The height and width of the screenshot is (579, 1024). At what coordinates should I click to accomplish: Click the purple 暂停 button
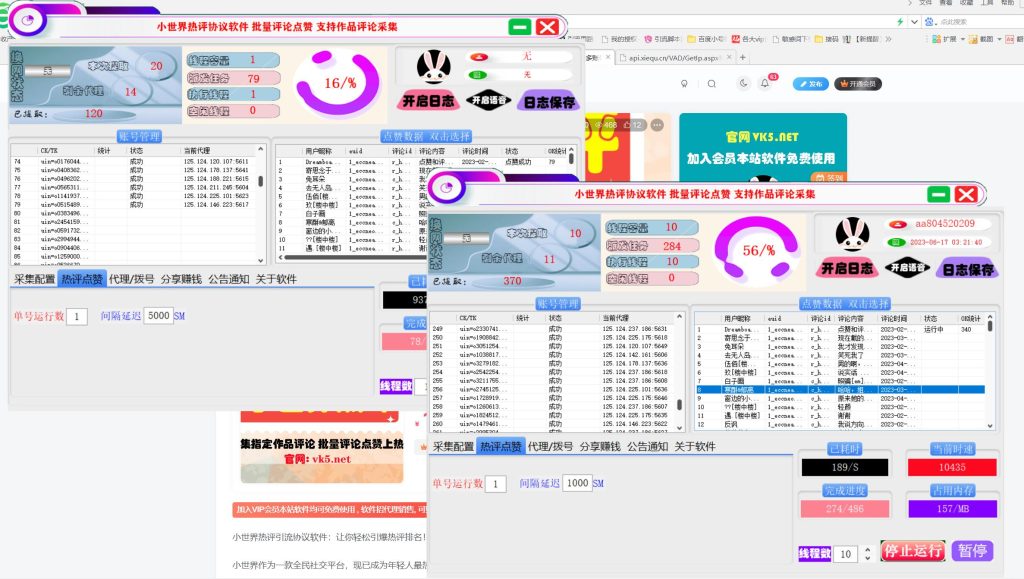coord(972,551)
